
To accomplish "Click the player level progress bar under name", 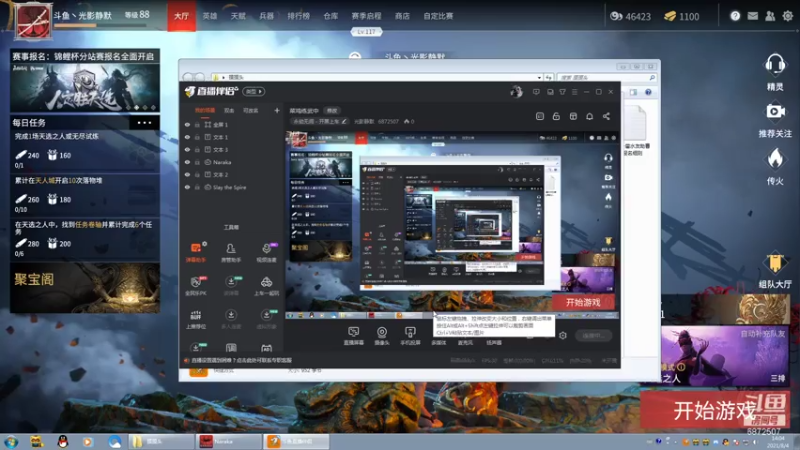I will pos(102,25).
